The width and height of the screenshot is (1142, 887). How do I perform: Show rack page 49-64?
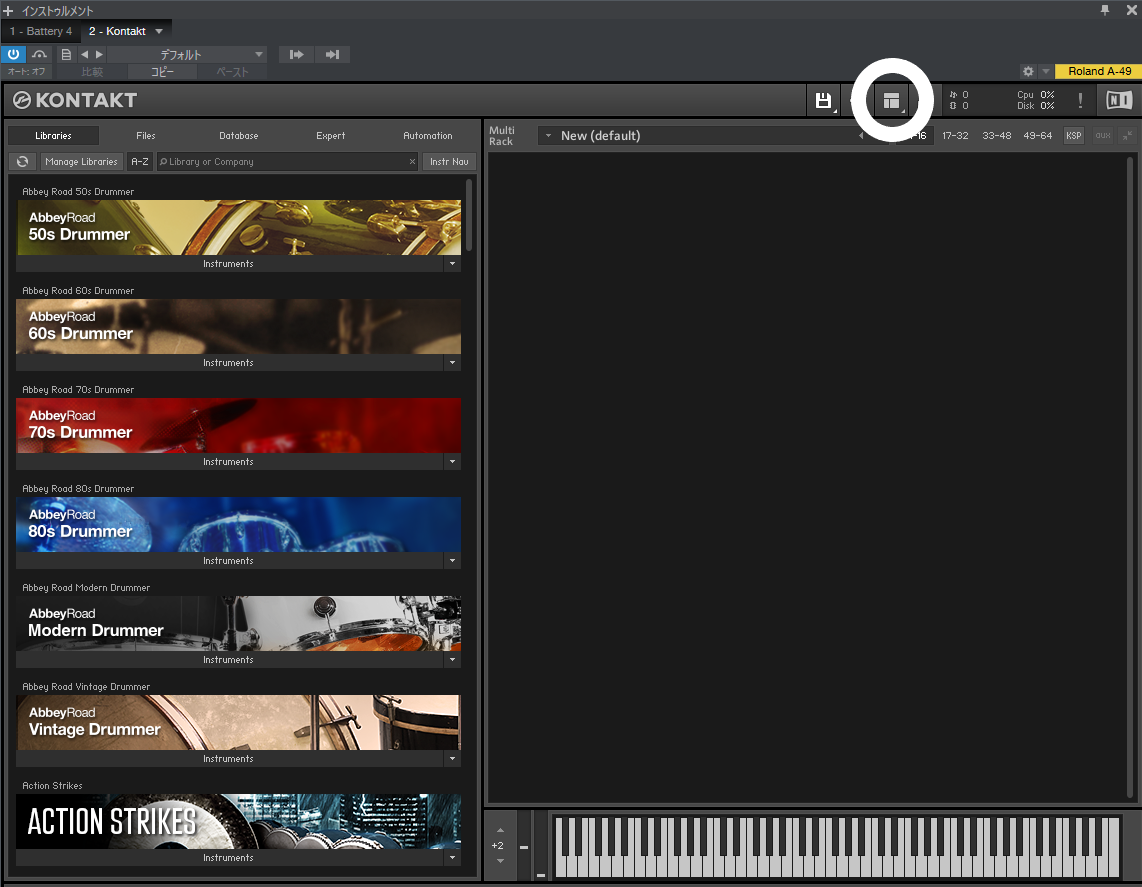click(1037, 135)
